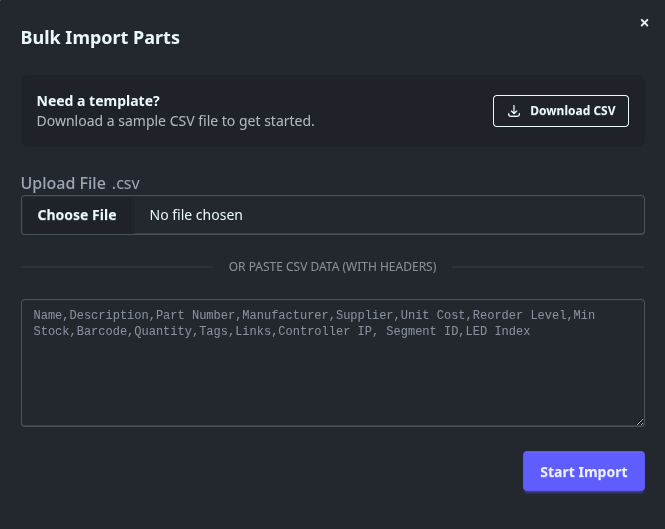The width and height of the screenshot is (665, 529).
Task: Close the Bulk Import Parts dialog
Action: click(644, 23)
